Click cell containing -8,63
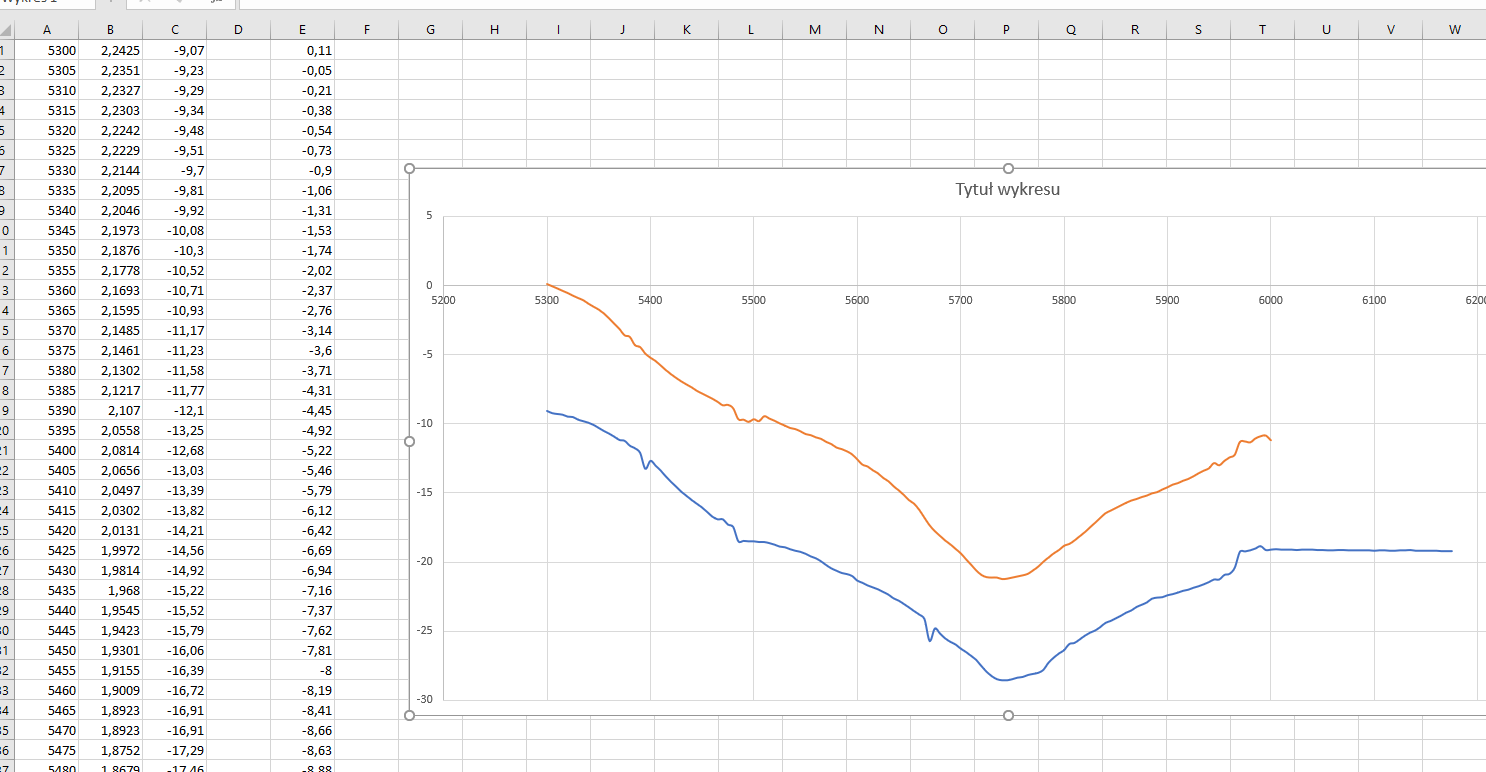Screen dimensions: 1486x772 tap(302, 750)
